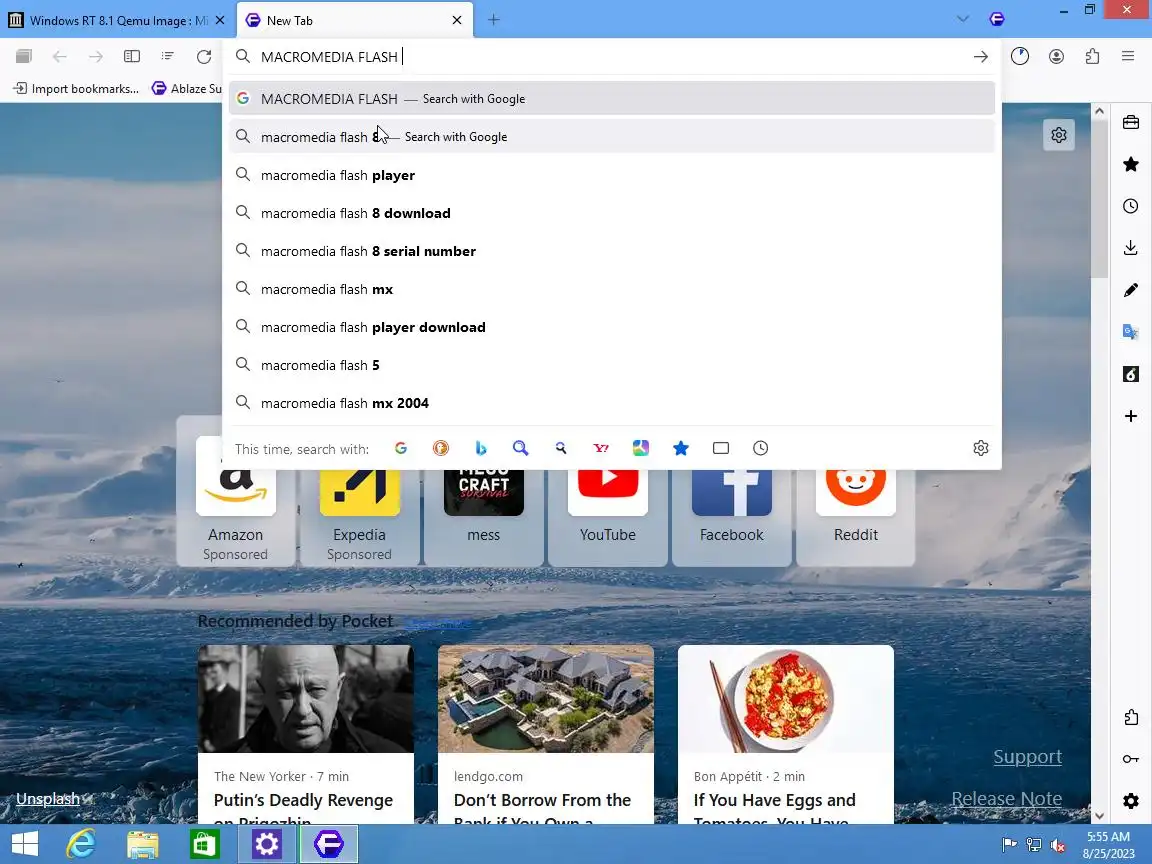The image size is (1152, 864).
Task: Open Import bookmarks toolbar item
Action: pos(76,89)
